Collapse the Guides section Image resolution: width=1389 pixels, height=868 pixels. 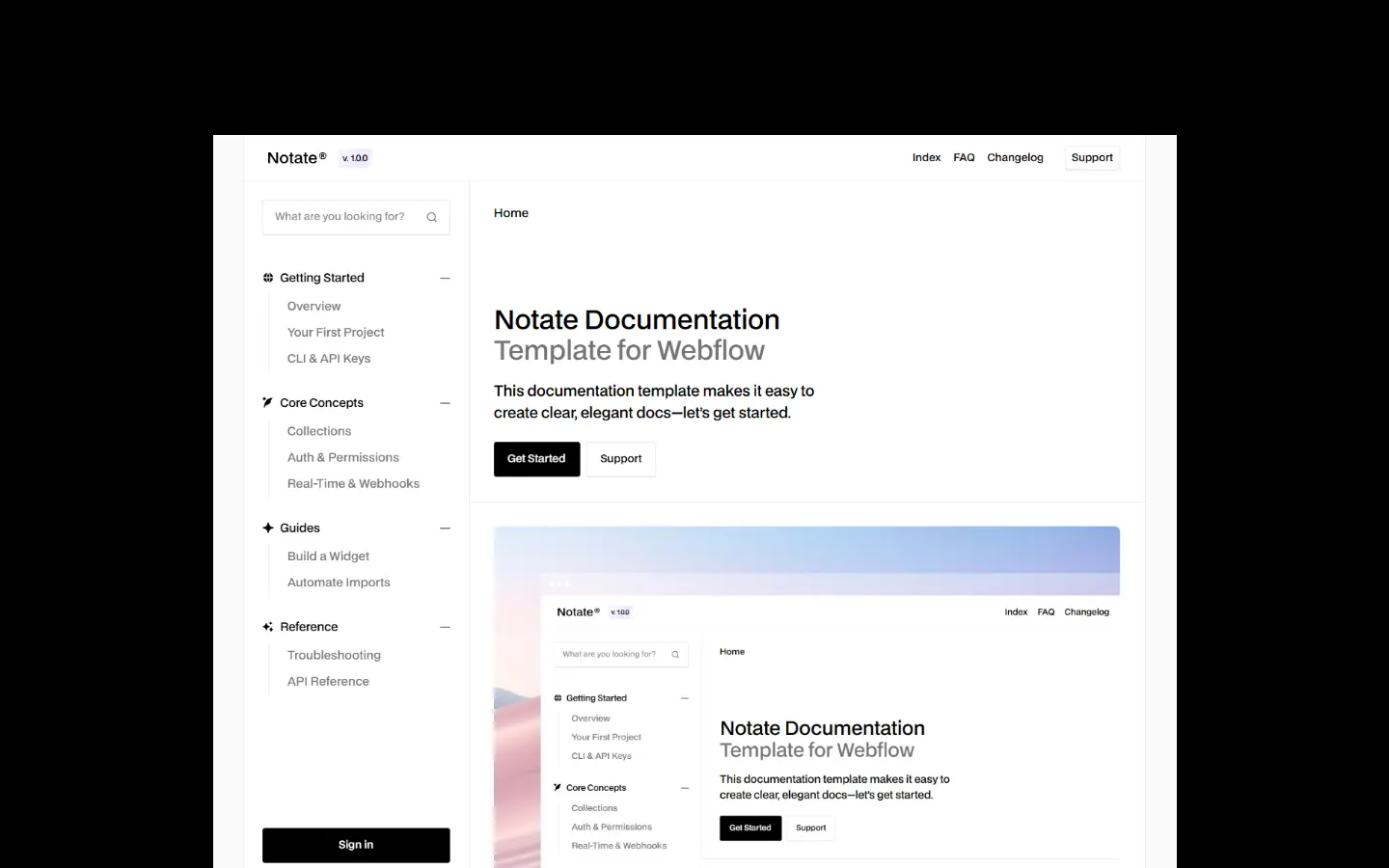pyautogui.click(x=445, y=529)
